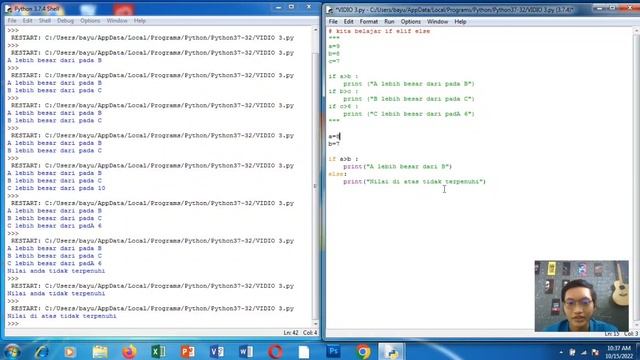Open the Run menu in editor

tap(389, 21)
